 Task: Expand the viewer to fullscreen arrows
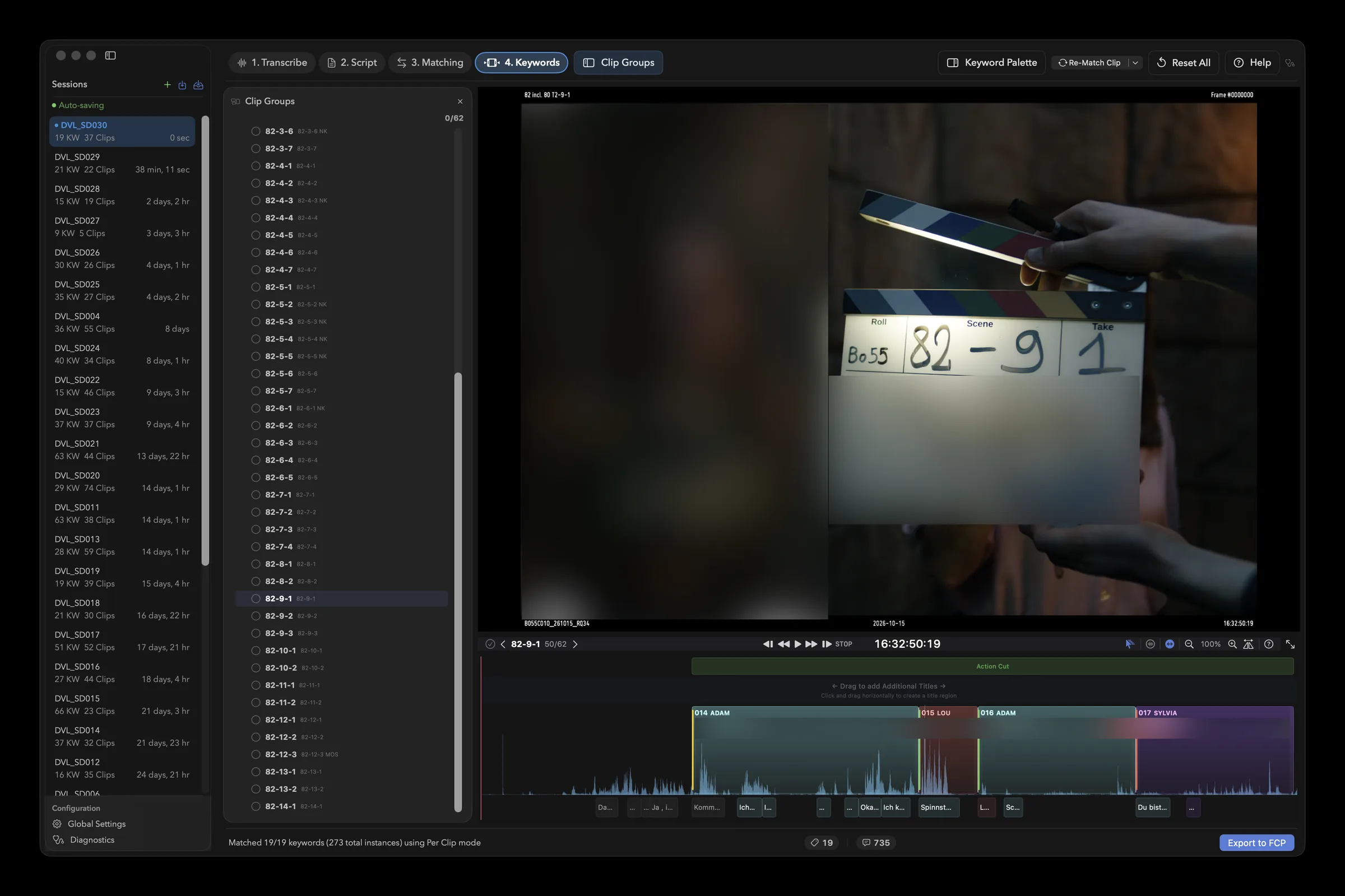(1290, 644)
